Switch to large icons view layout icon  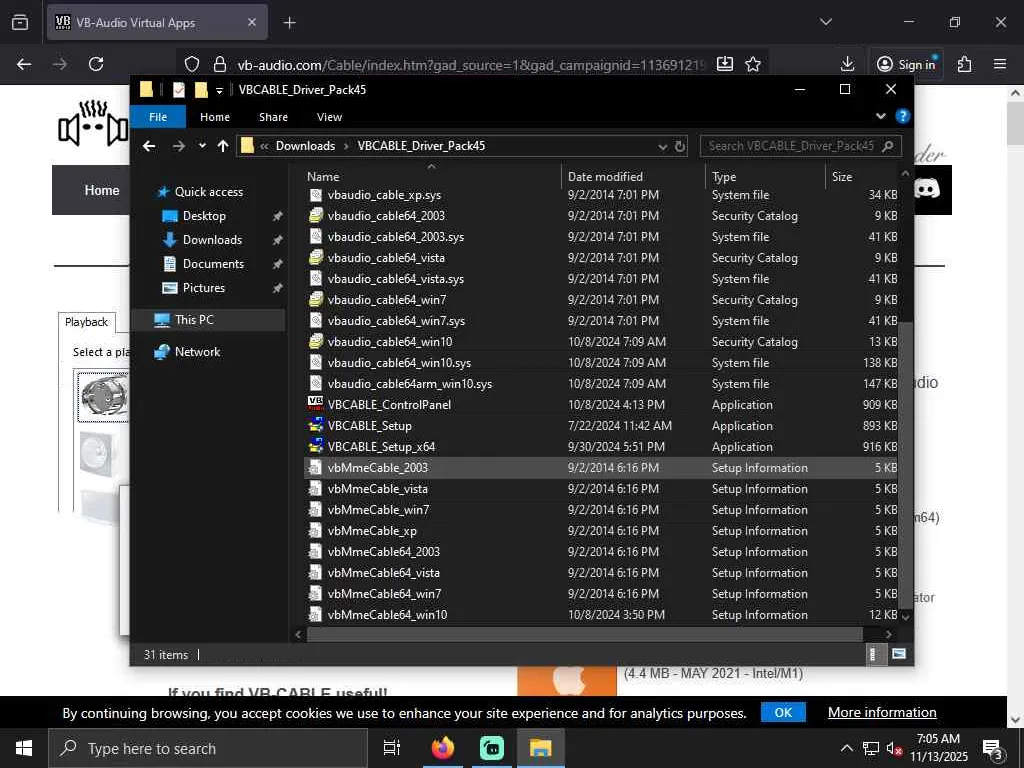(x=899, y=654)
